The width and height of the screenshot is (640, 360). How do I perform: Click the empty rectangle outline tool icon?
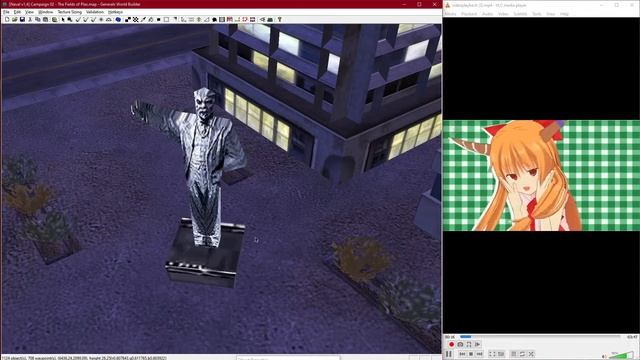tap(166, 19)
